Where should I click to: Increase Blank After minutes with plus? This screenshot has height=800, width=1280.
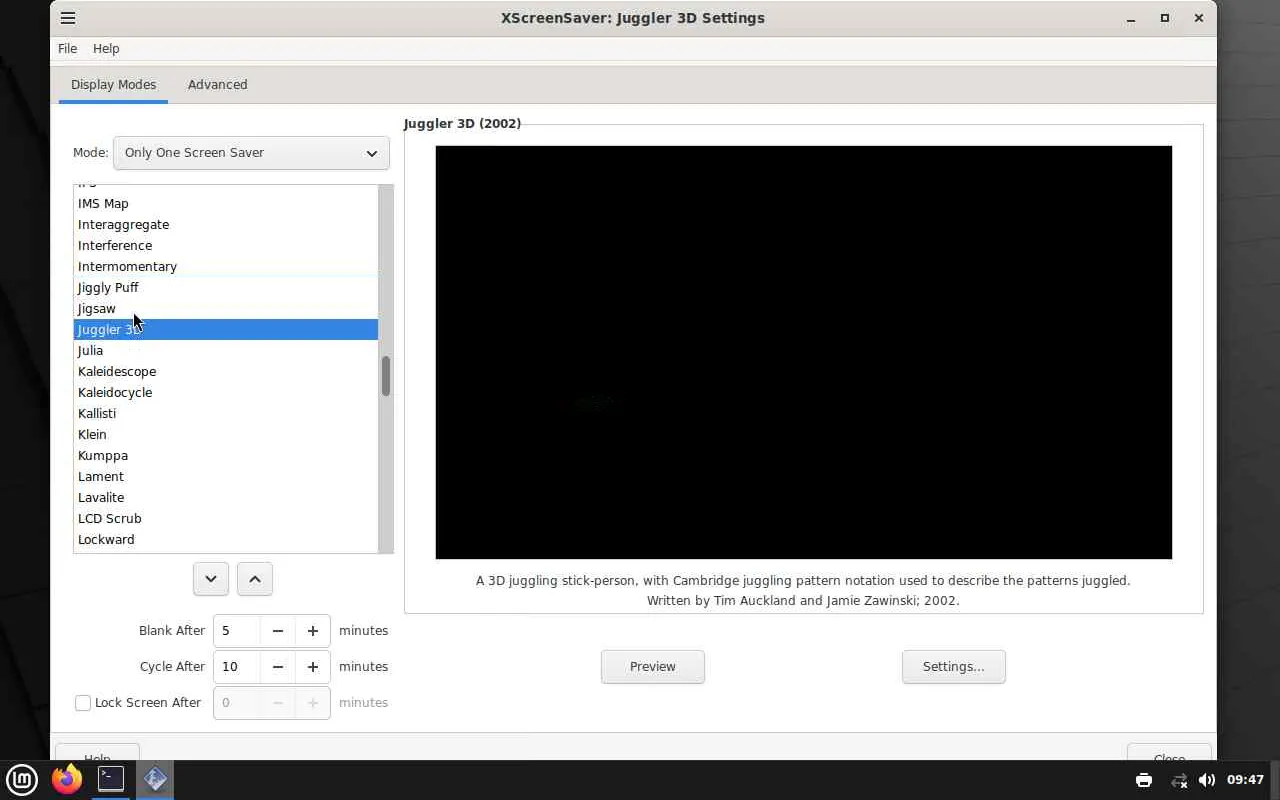313,631
